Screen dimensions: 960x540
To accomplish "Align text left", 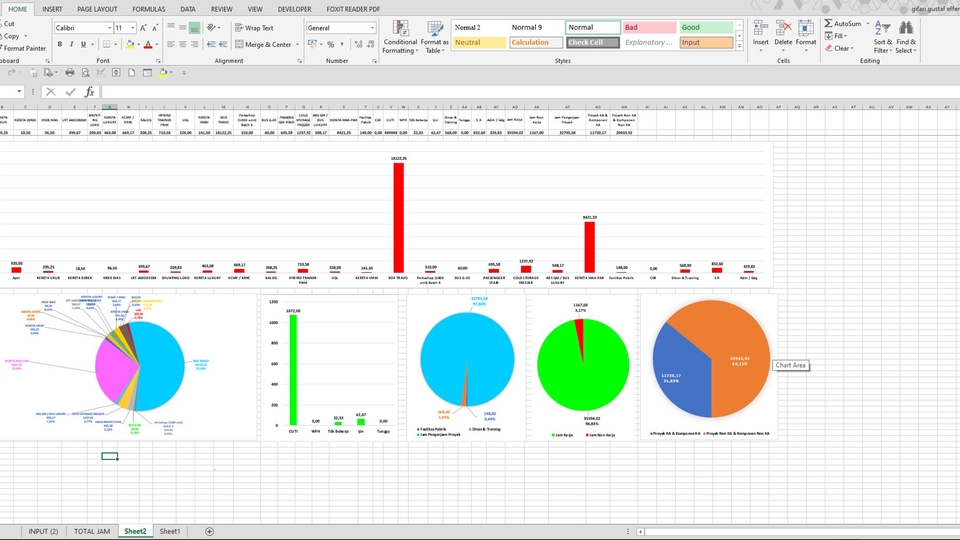I will tap(171, 44).
